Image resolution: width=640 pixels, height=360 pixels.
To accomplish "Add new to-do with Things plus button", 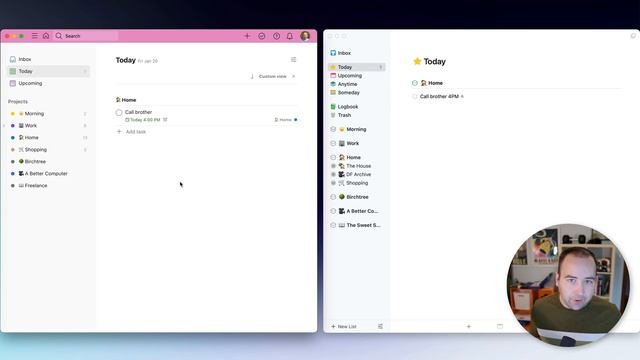I will point(469,327).
